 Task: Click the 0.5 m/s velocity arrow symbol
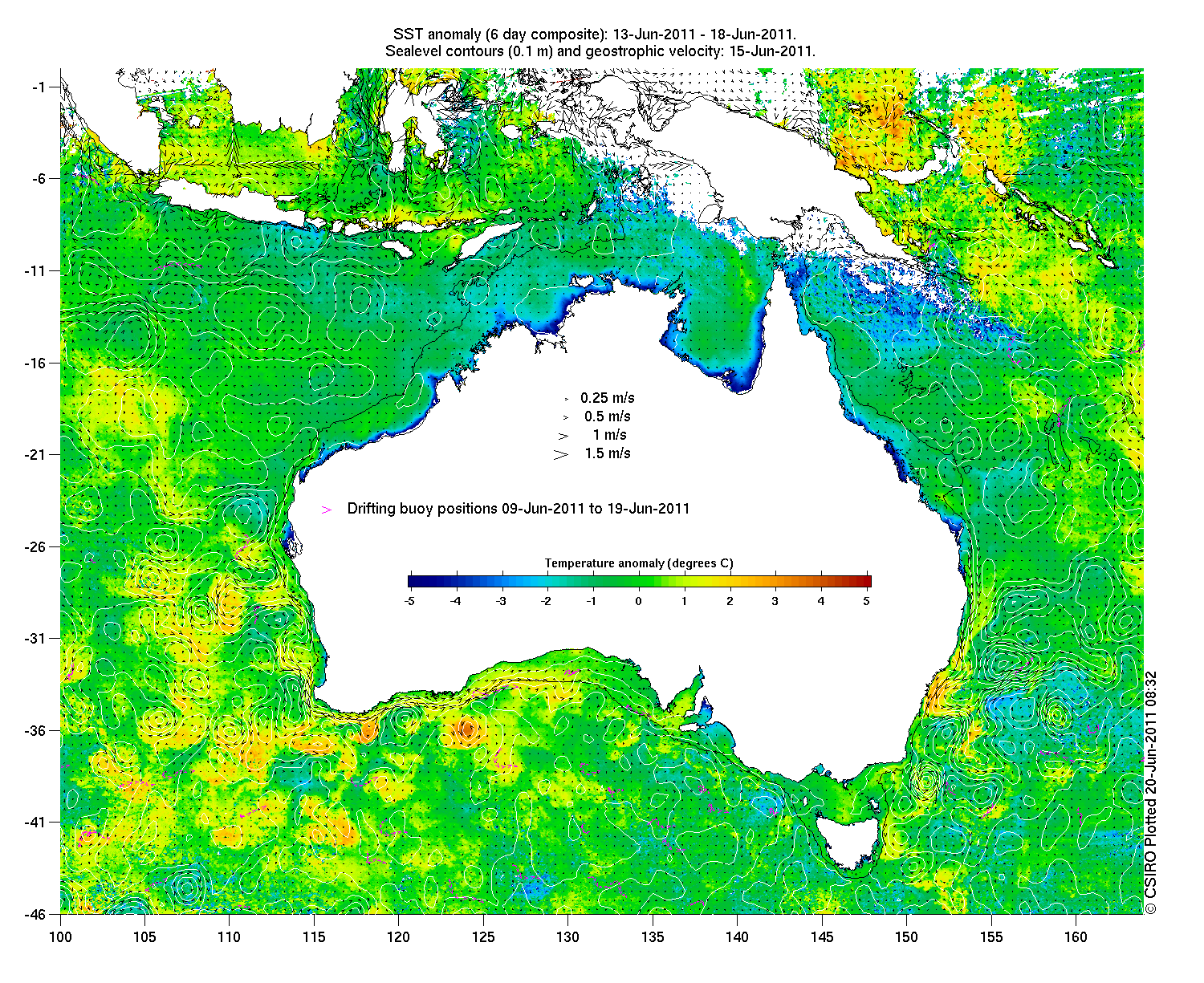pyautogui.click(x=566, y=417)
